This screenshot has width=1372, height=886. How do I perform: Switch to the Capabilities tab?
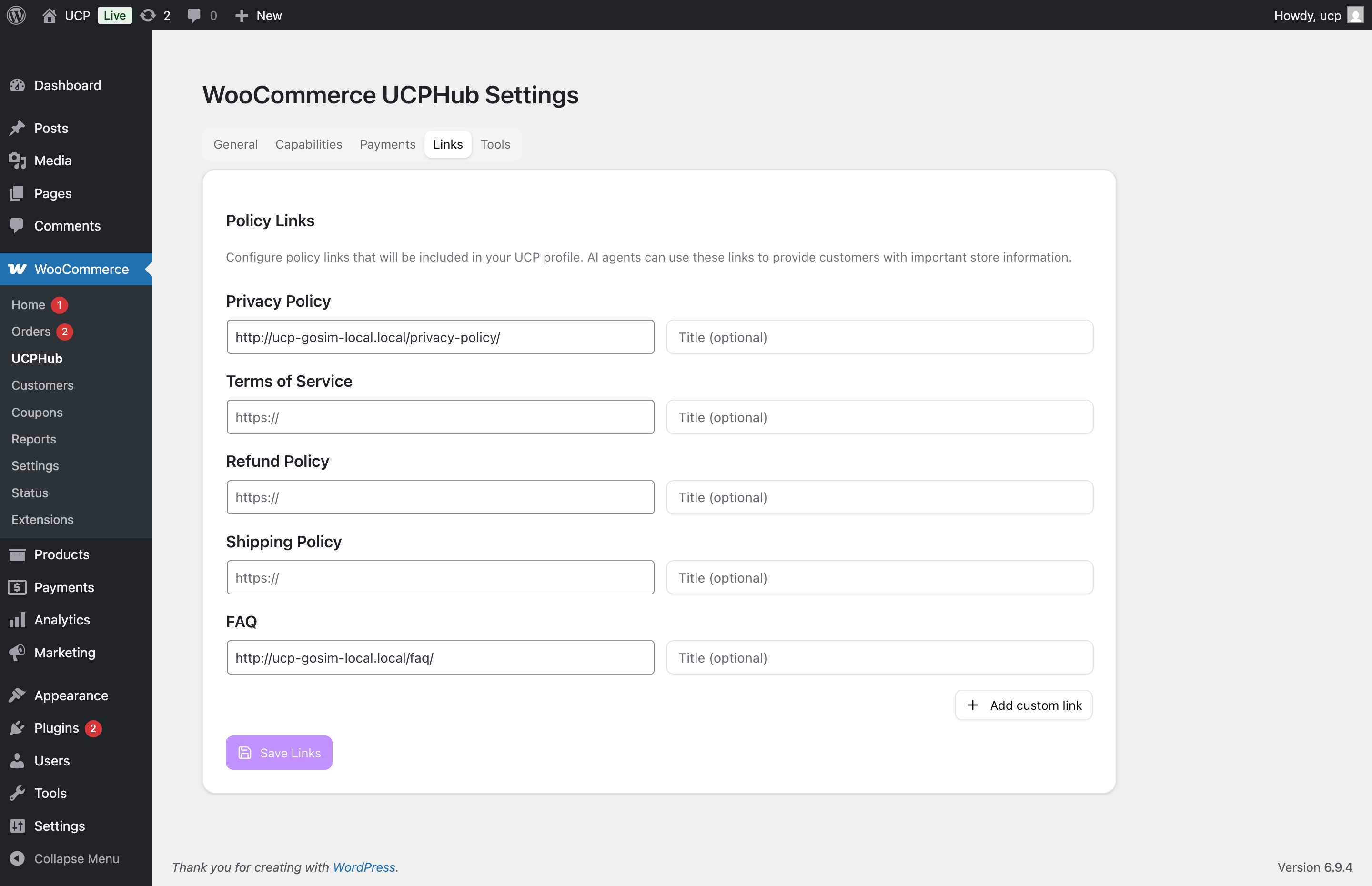point(308,144)
